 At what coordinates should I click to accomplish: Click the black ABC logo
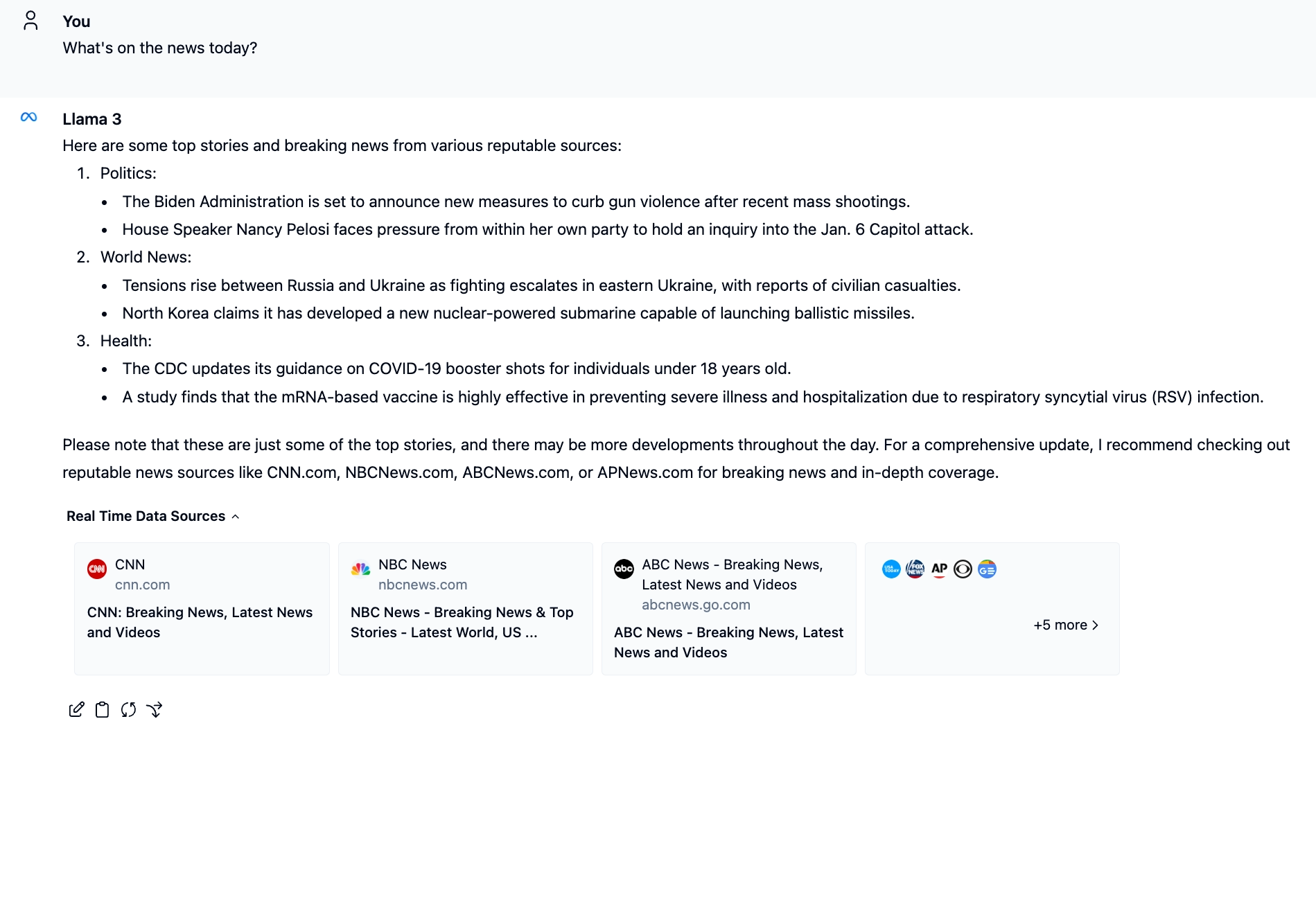pyautogui.click(x=624, y=569)
